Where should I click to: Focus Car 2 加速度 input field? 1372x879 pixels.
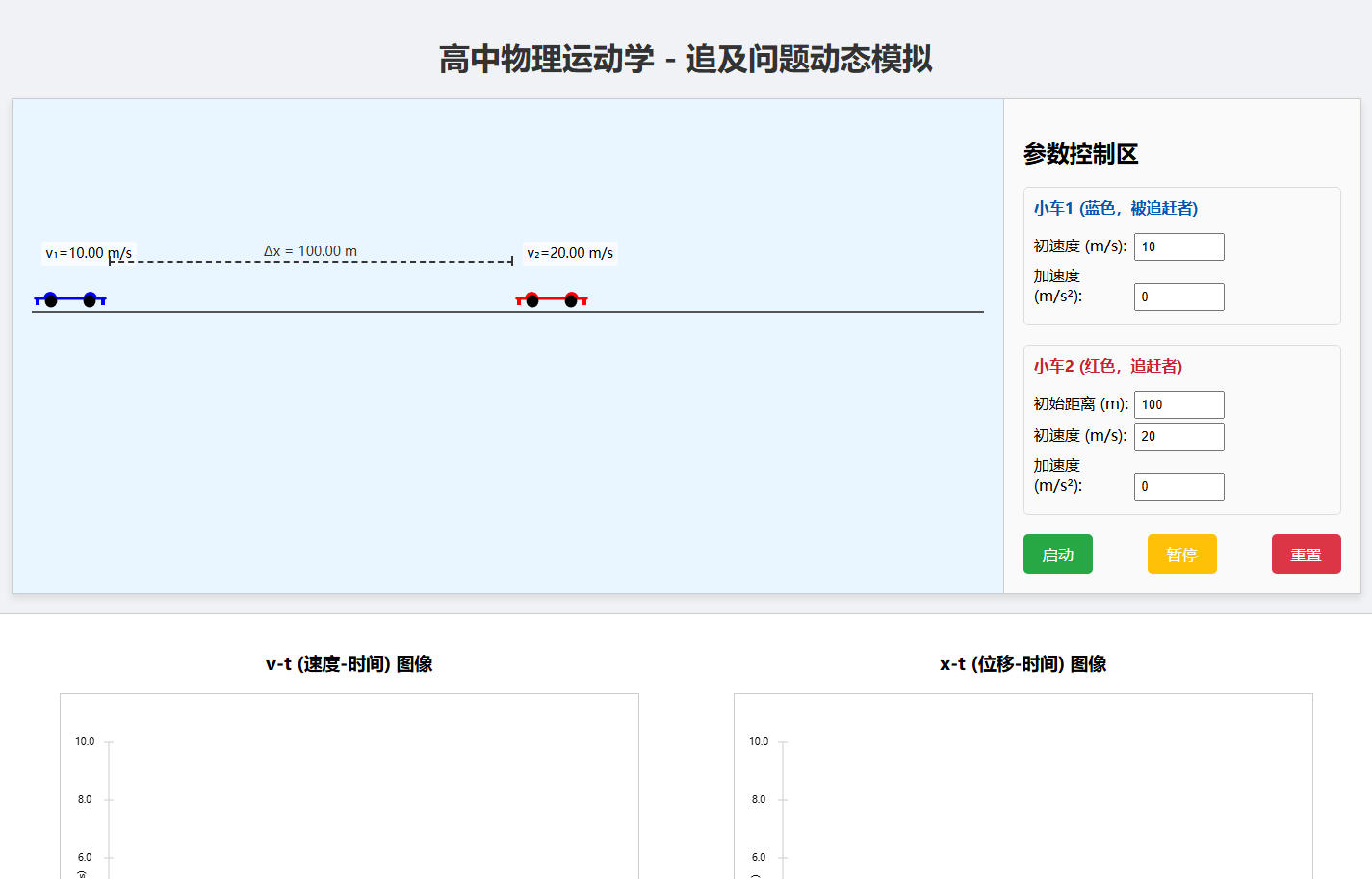(x=1178, y=486)
